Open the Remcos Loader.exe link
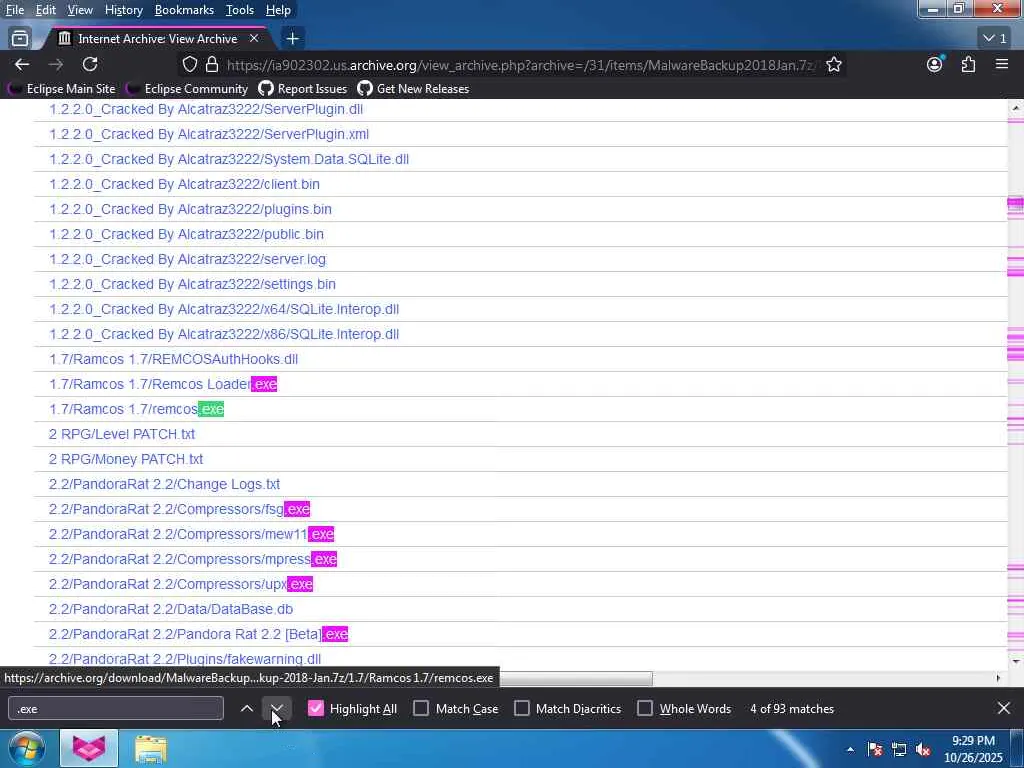This screenshot has width=1024, height=768. (163, 384)
